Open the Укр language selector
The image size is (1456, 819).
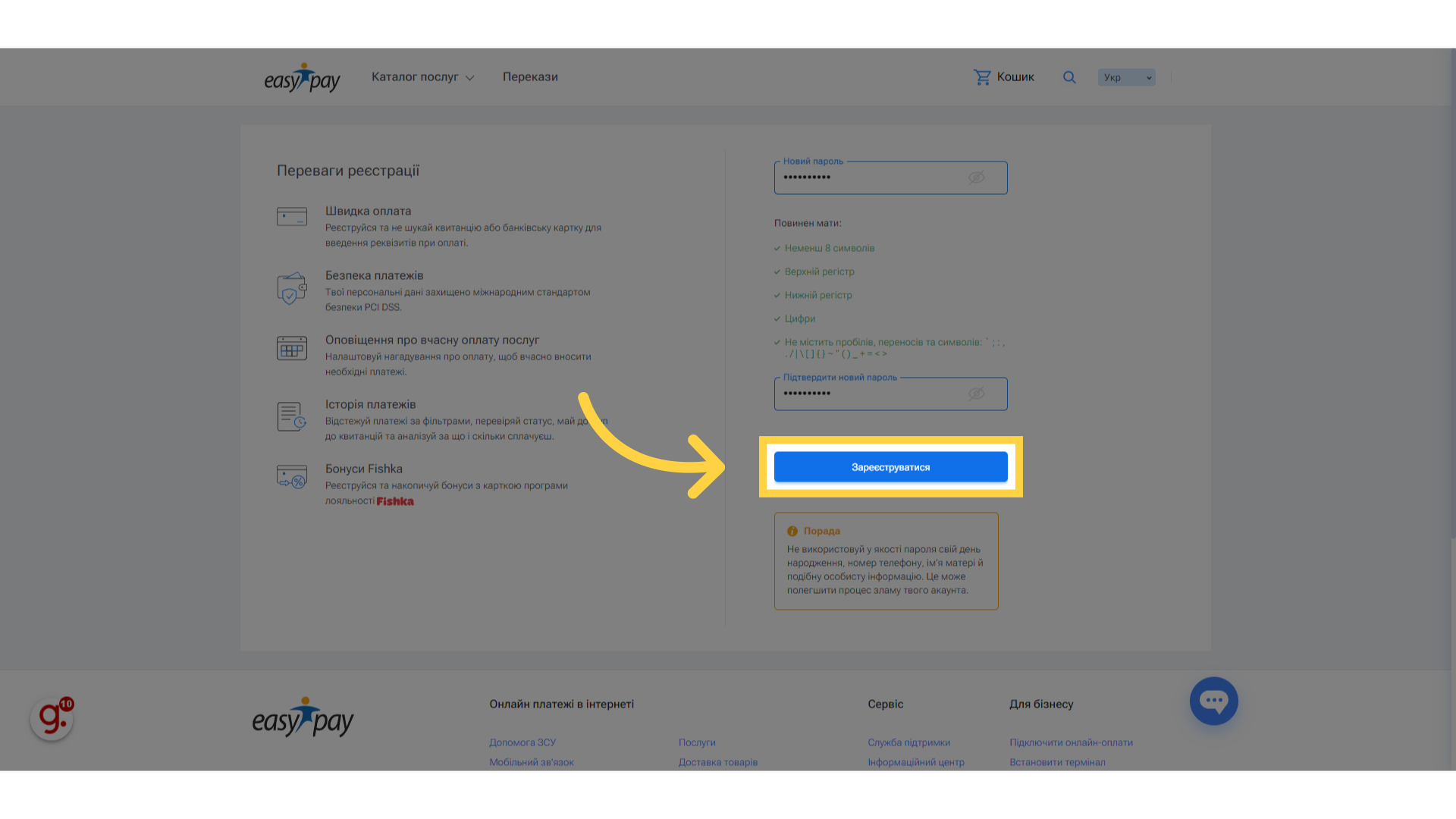[x=1126, y=77]
